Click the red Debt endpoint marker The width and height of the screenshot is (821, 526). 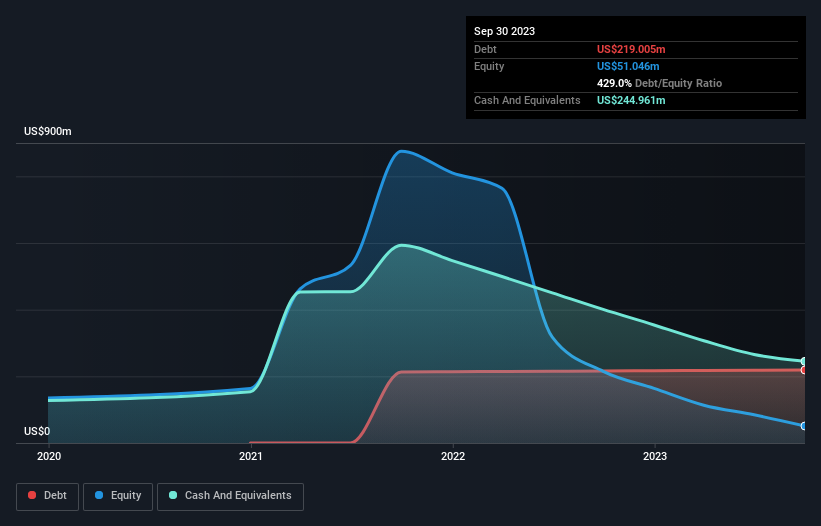click(x=804, y=370)
